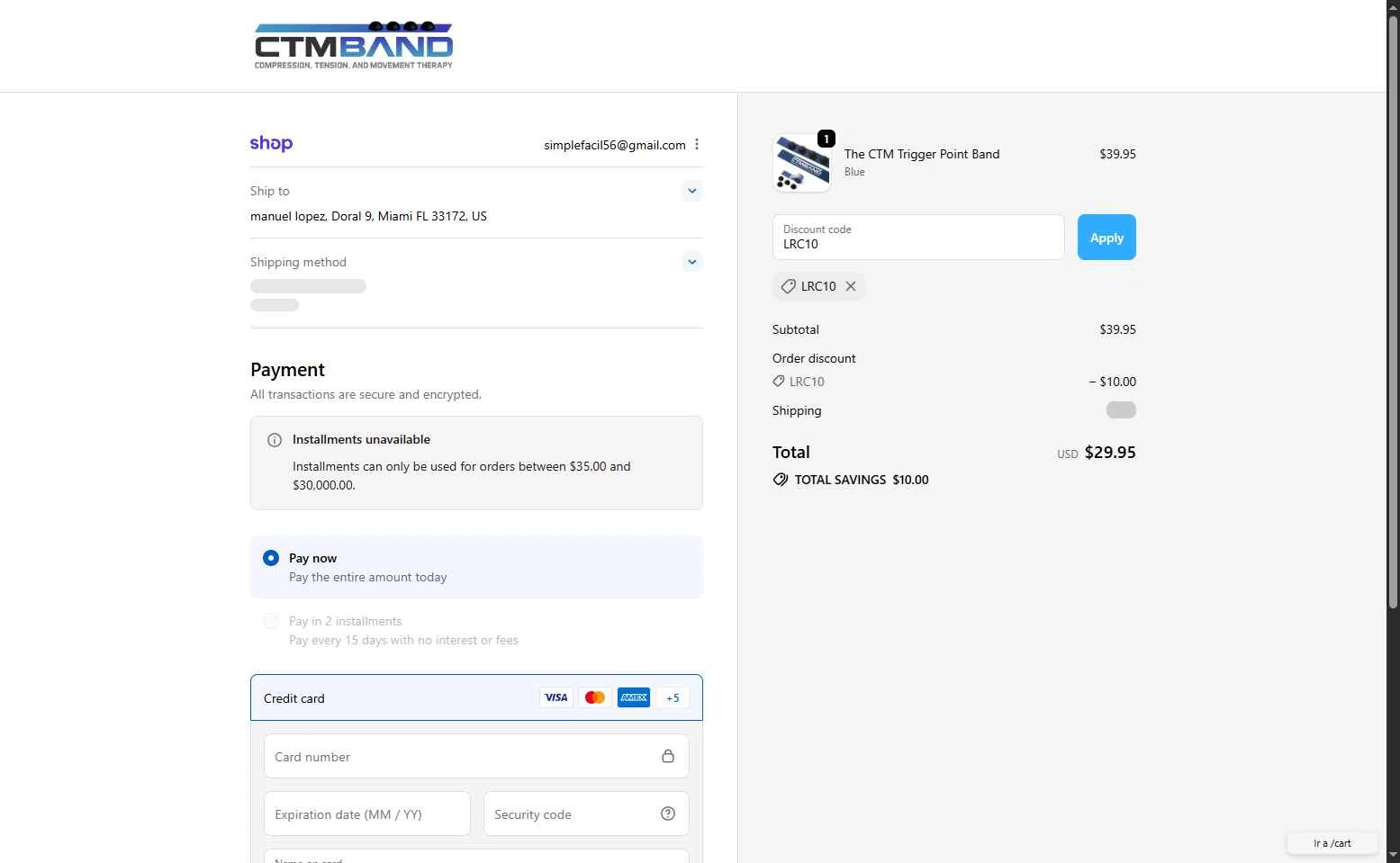Click the security code help question icon
The width and height of the screenshot is (1400, 863).
pyautogui.click(x=668, y=814)
